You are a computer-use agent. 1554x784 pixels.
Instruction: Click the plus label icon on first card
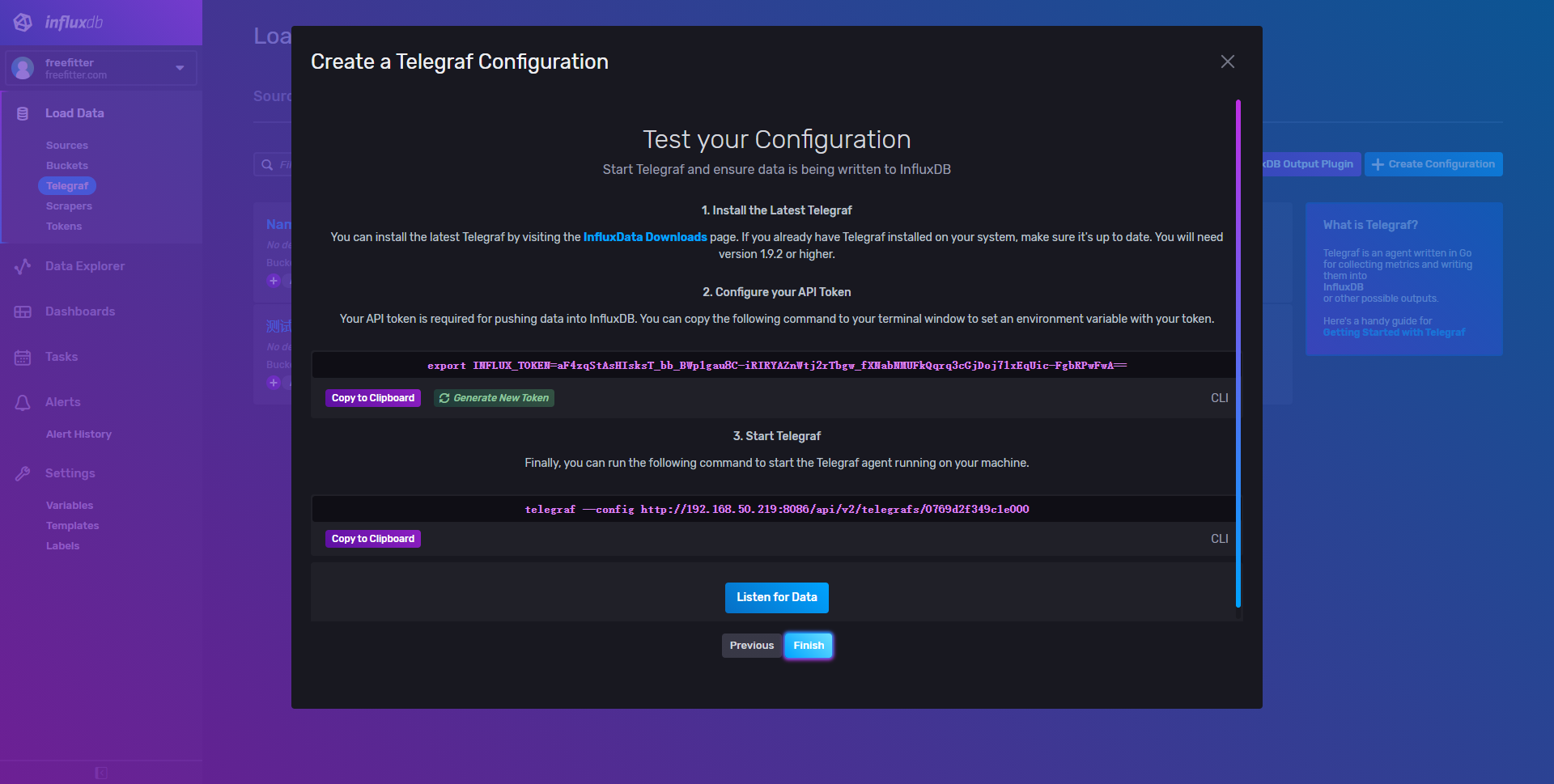pos(274,281)
